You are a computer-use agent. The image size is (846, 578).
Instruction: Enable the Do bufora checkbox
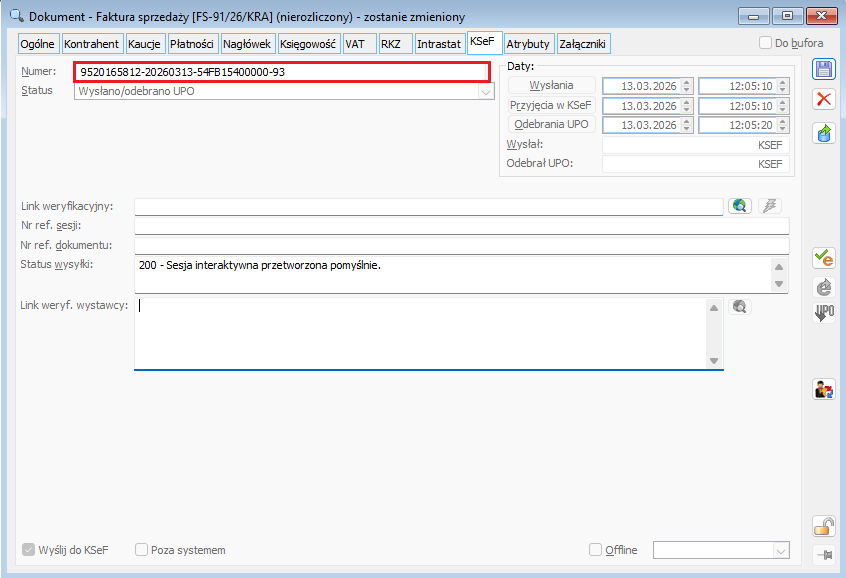pos(766,43)
